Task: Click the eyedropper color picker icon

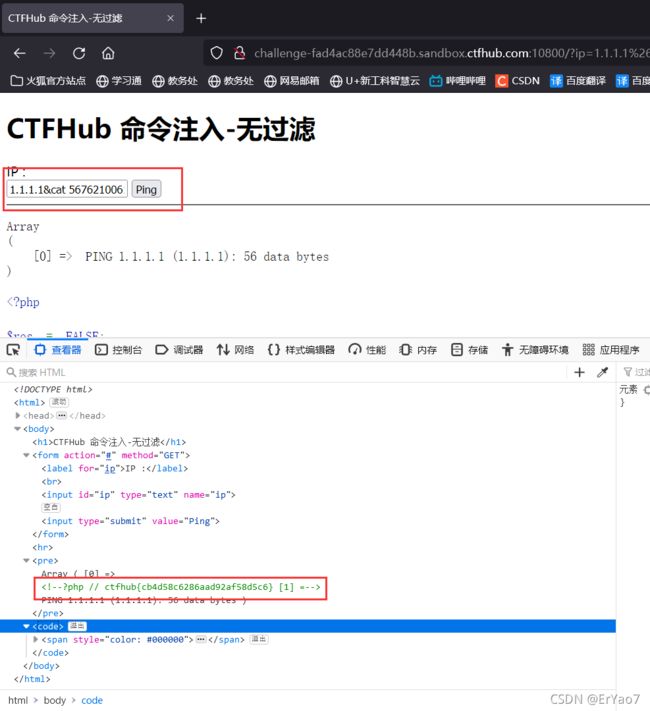Action: 602,372
